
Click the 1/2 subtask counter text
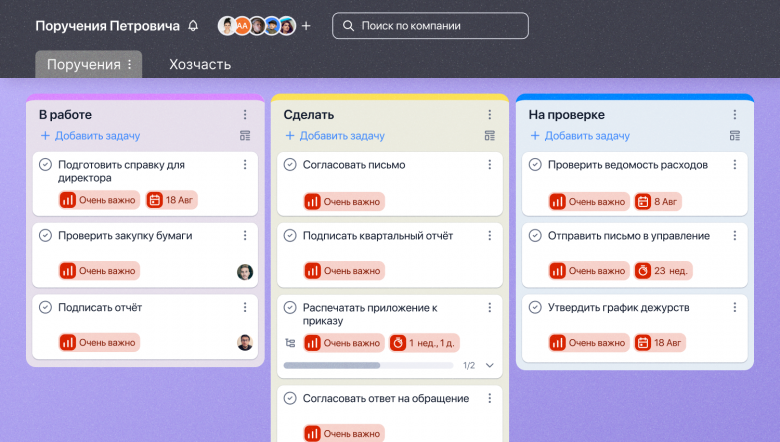pyautogui.click(x=469, y=365)
